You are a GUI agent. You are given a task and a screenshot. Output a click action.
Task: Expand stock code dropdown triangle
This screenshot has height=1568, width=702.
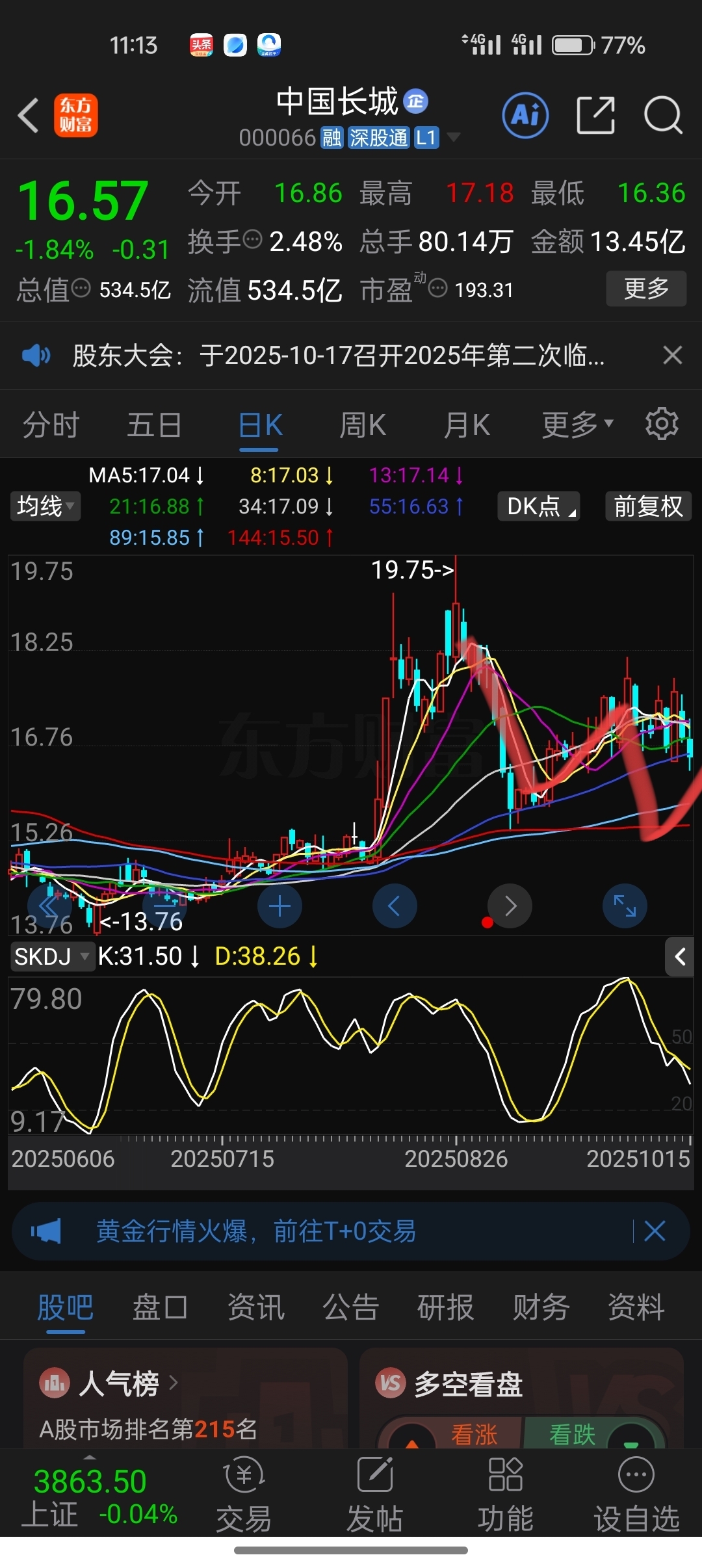(x=454, y=137)
